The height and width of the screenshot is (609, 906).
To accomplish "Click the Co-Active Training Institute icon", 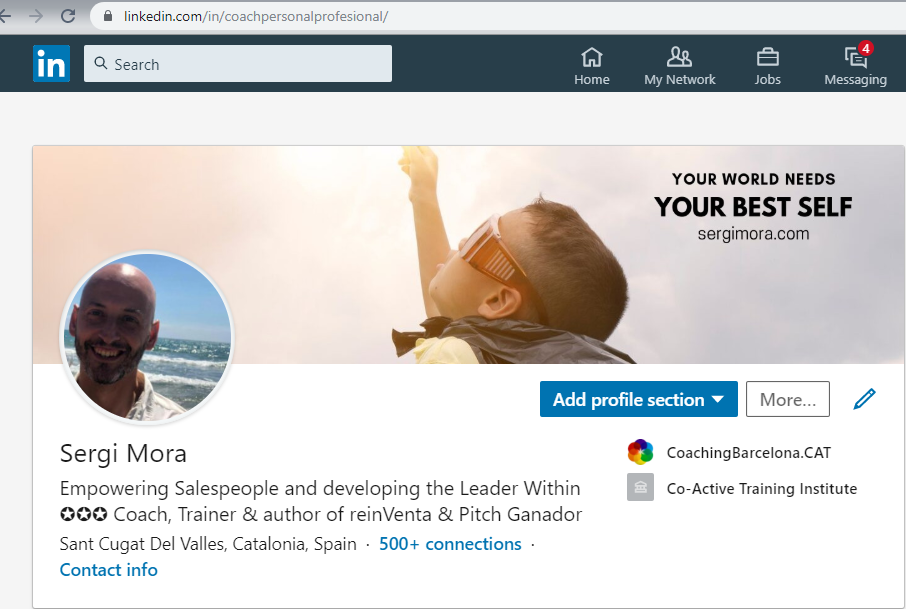I will (640, 488).
